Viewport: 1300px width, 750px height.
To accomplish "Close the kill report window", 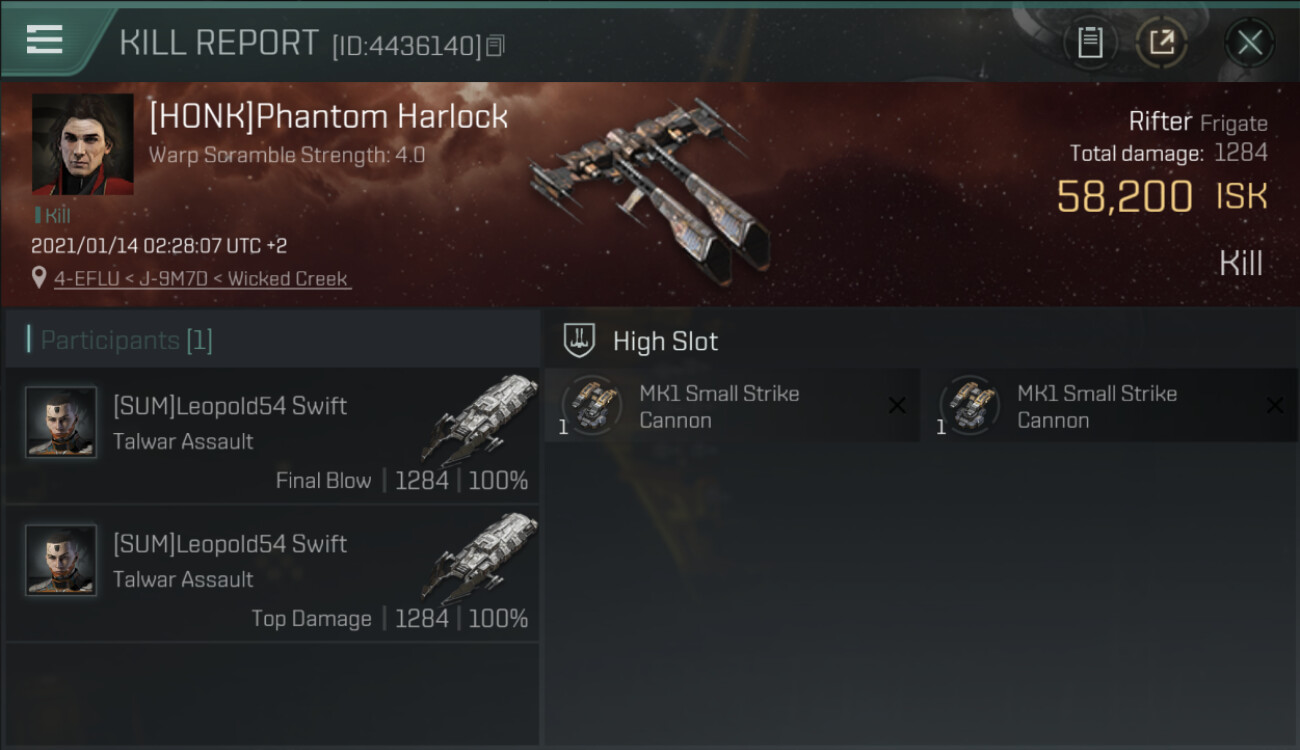I will point(1250,42).
